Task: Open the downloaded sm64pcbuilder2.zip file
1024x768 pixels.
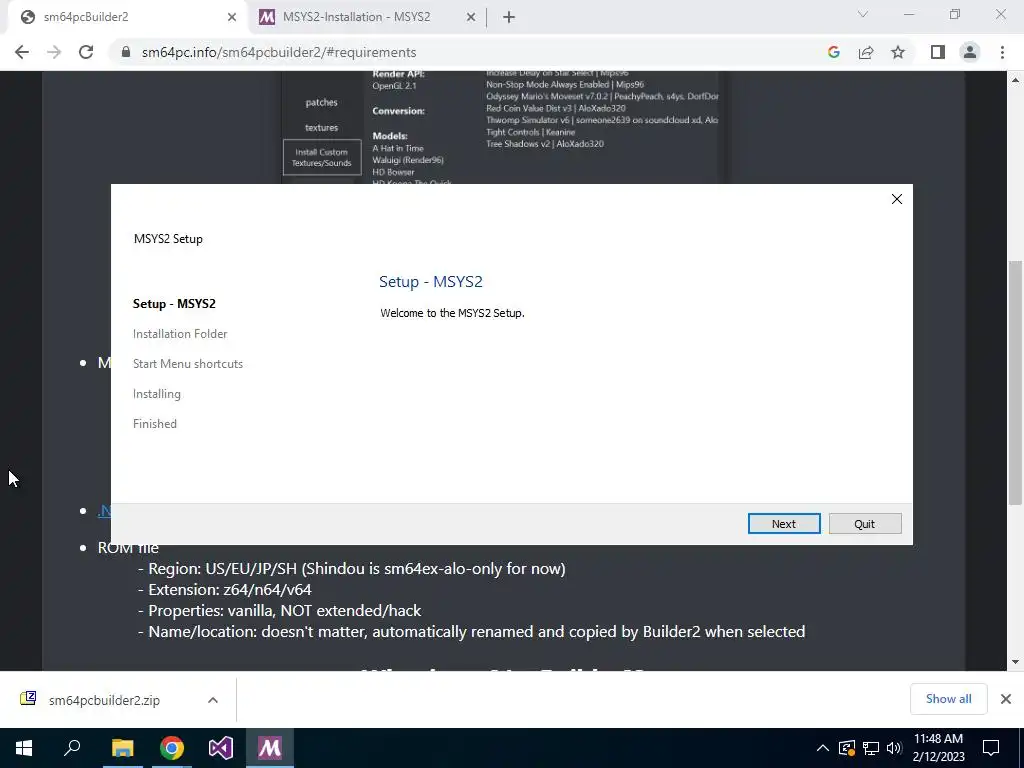Action: tap(104, 700)
